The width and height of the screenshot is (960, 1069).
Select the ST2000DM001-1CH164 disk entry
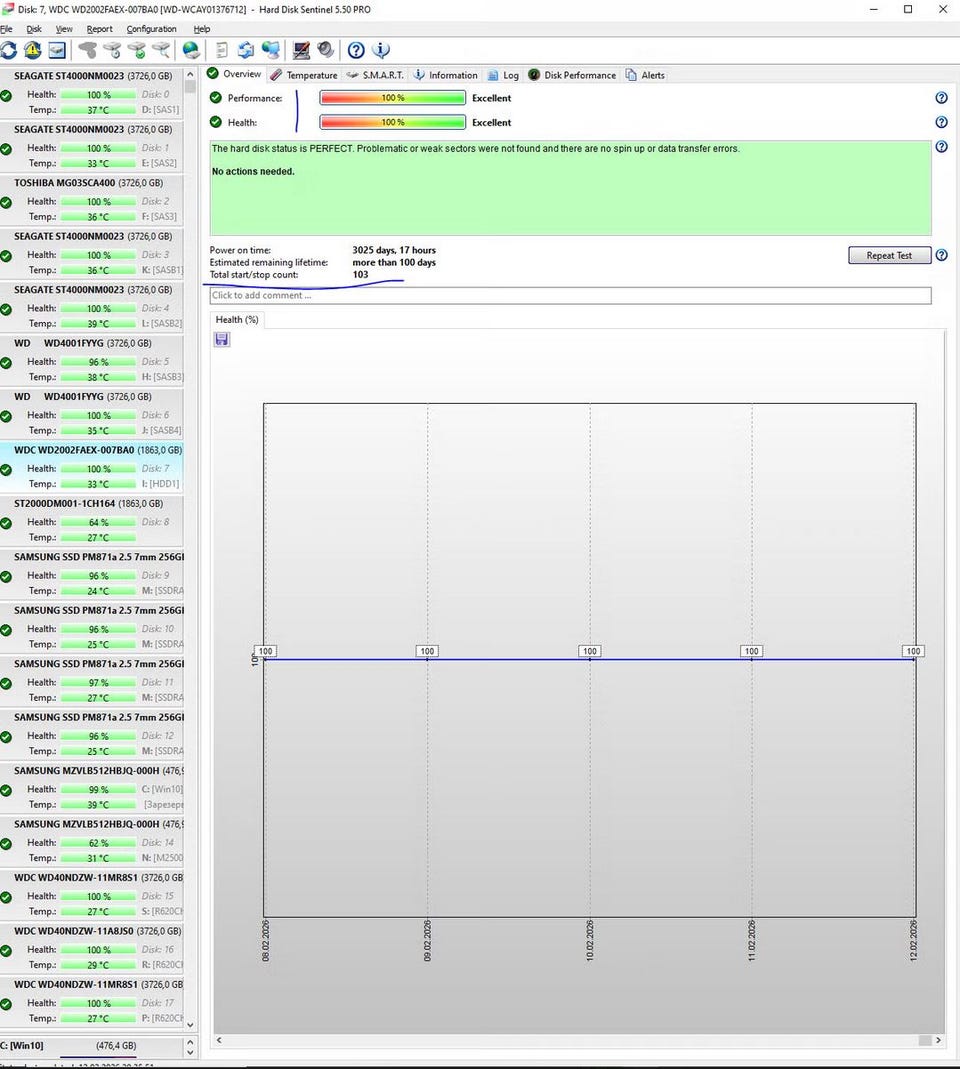[64, 503]
